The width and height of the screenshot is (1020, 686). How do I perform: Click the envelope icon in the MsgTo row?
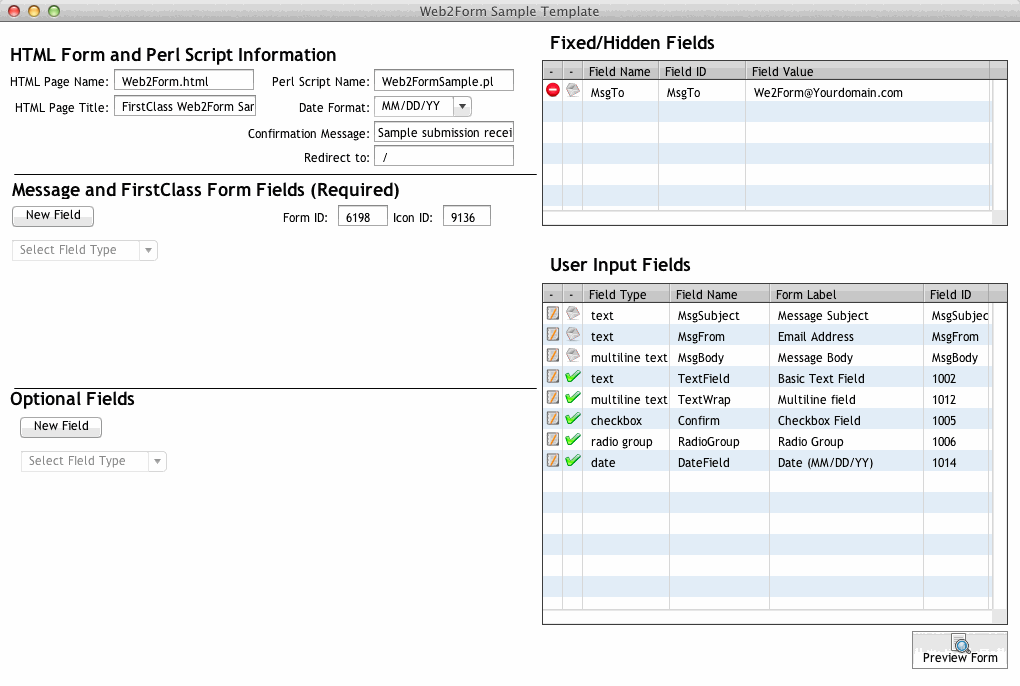click(573, 91)
